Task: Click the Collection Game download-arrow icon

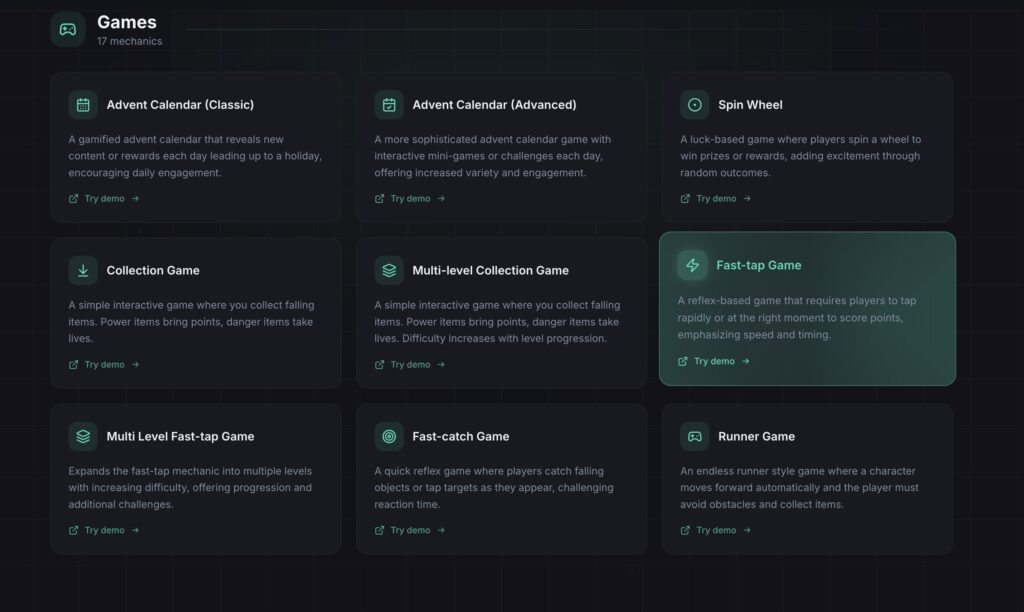Action: click(83, 270)
